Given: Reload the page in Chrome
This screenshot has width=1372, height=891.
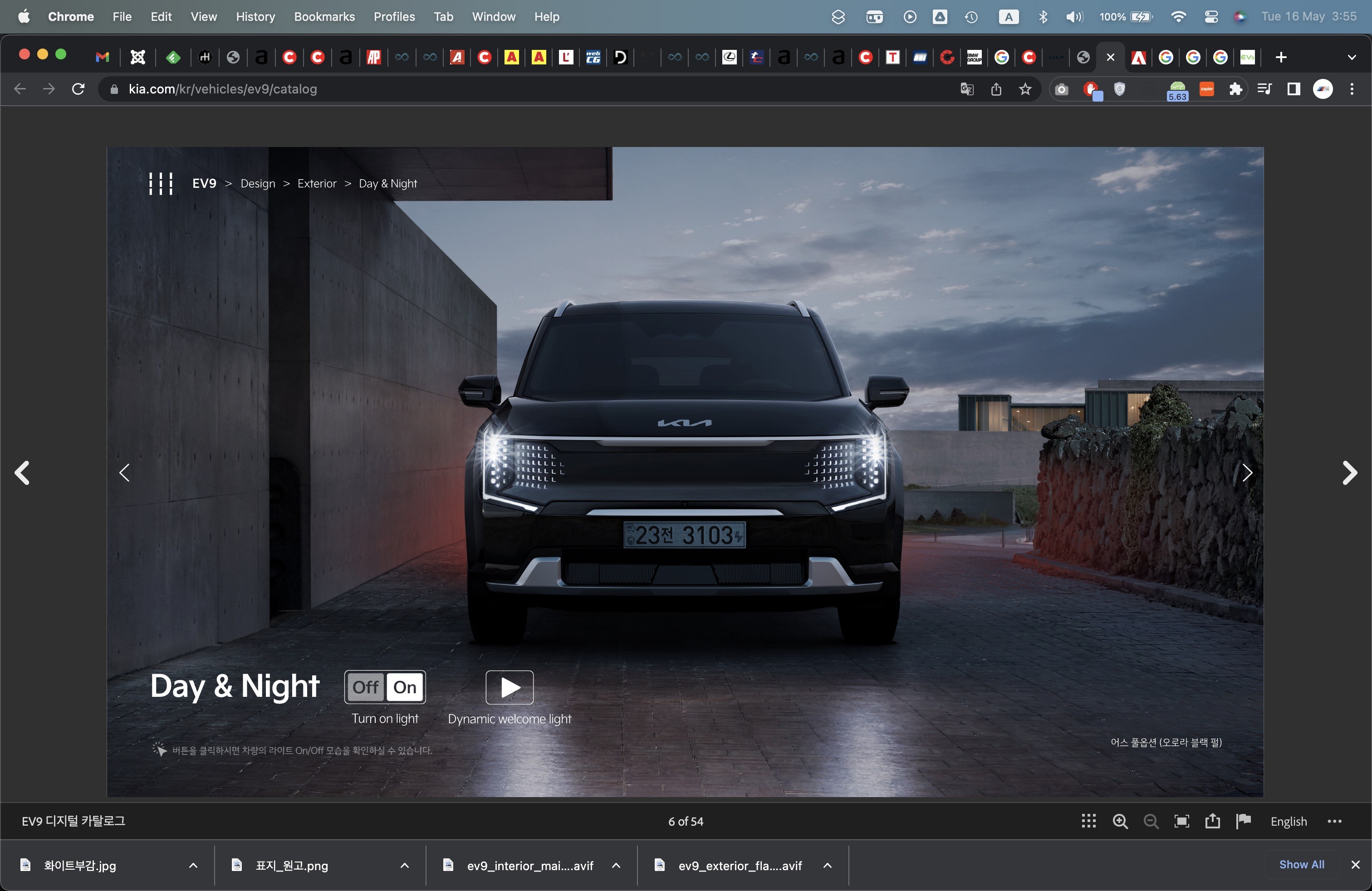Looking at the screenshot, I should 78,89.
